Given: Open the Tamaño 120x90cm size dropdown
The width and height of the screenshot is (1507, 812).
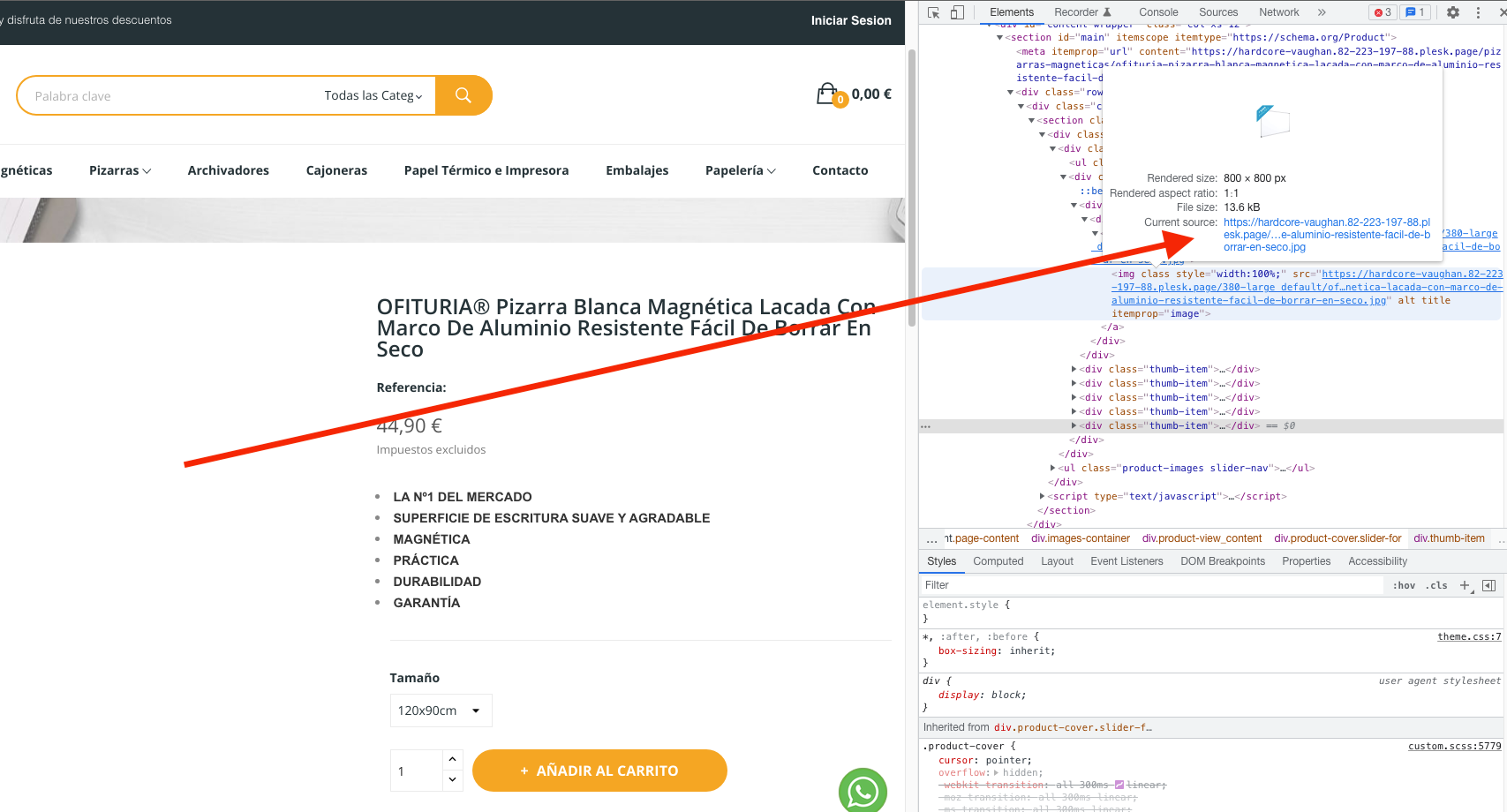Looking at the screenshot, I should click(441, 710).
